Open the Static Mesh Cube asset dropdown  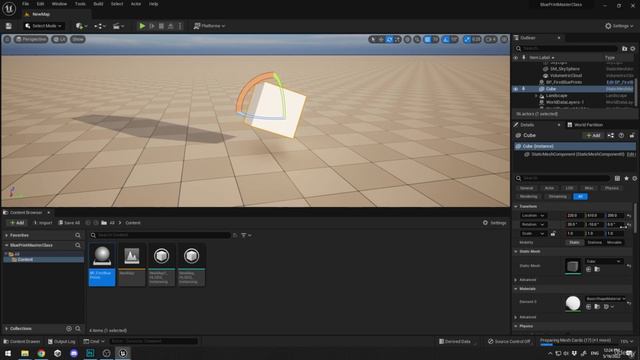coord(603,261)
